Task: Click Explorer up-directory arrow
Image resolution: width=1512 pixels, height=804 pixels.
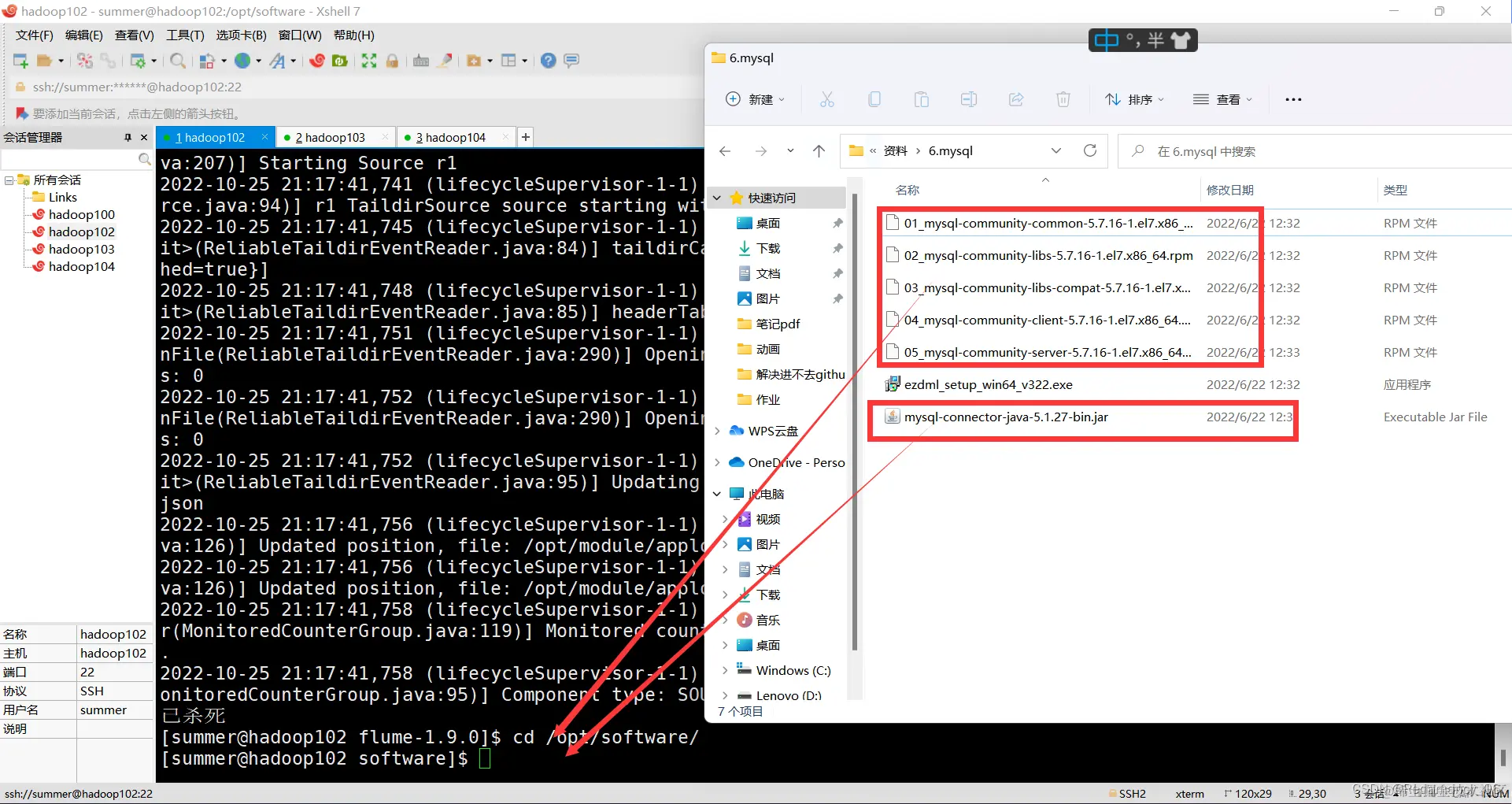Action: 819,151
